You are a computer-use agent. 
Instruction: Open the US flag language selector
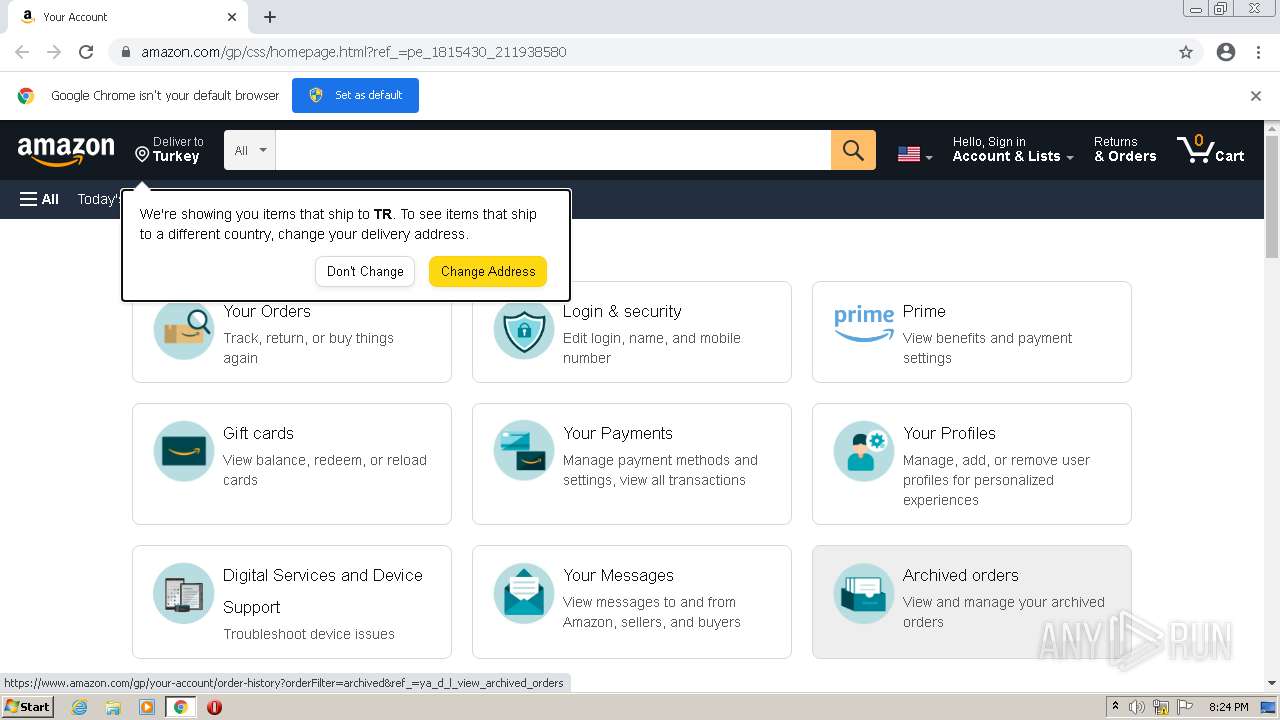click(915, 154)
